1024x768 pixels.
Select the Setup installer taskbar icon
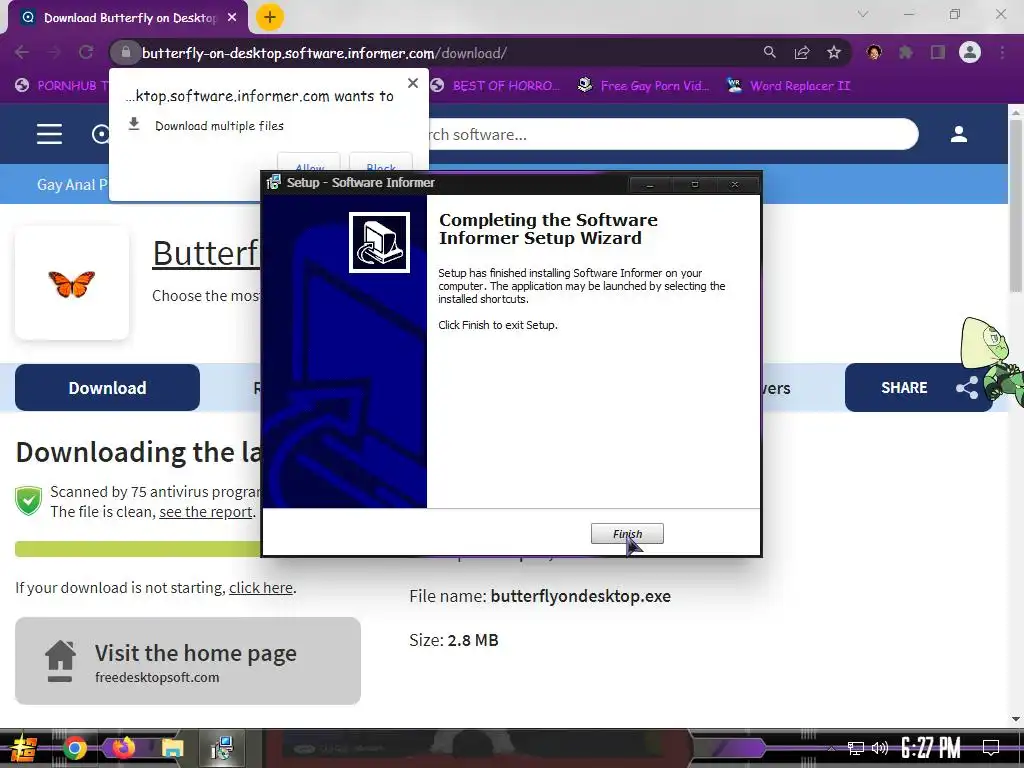tap(222, 748)
